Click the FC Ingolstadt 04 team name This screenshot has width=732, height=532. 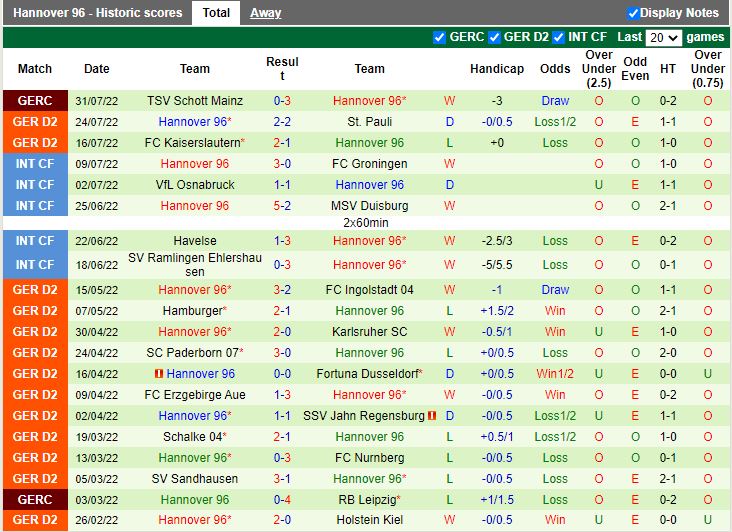[369, 290]
